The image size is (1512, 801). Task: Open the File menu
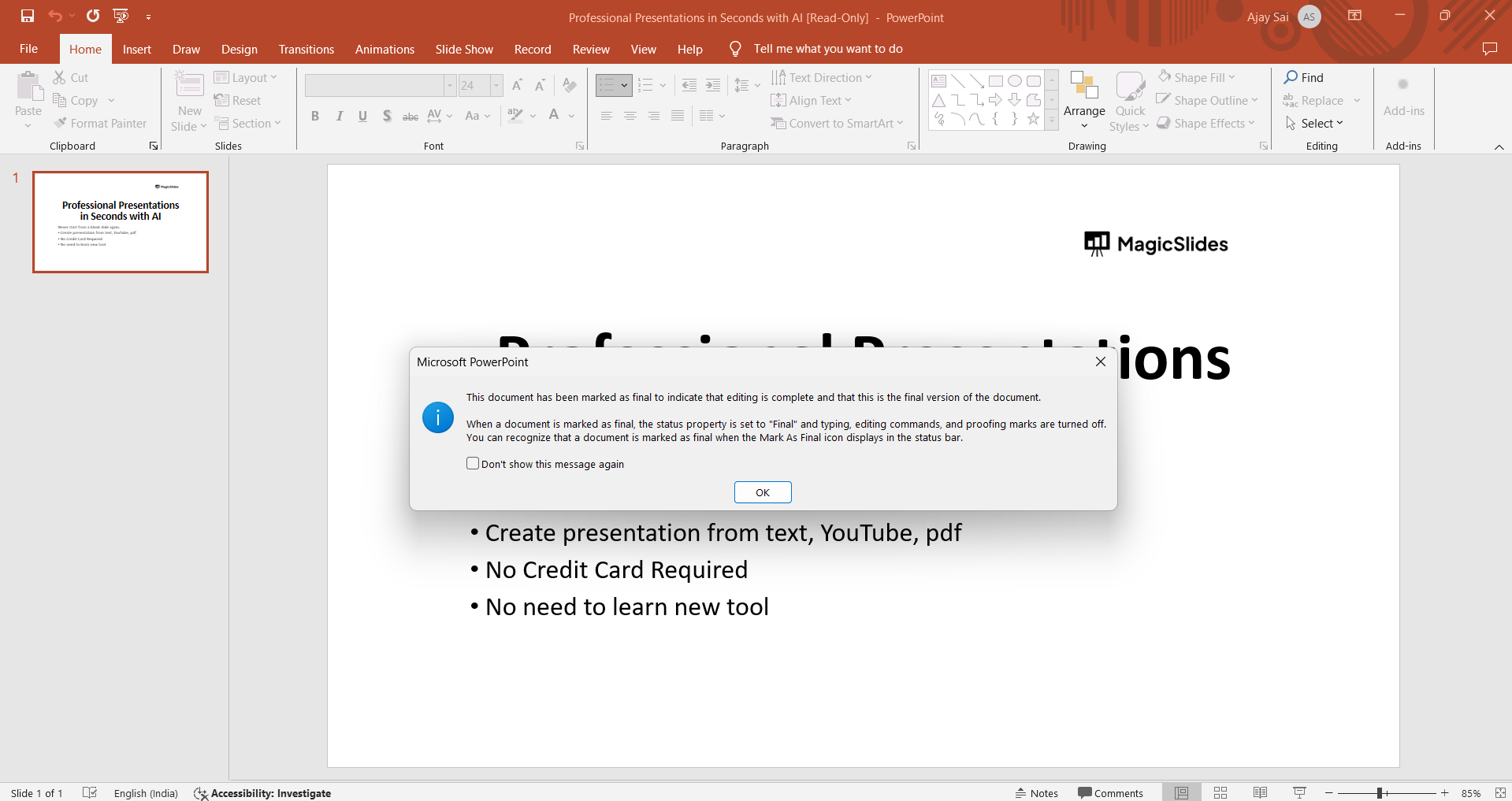pyautogui.click(x=28, y=49)
